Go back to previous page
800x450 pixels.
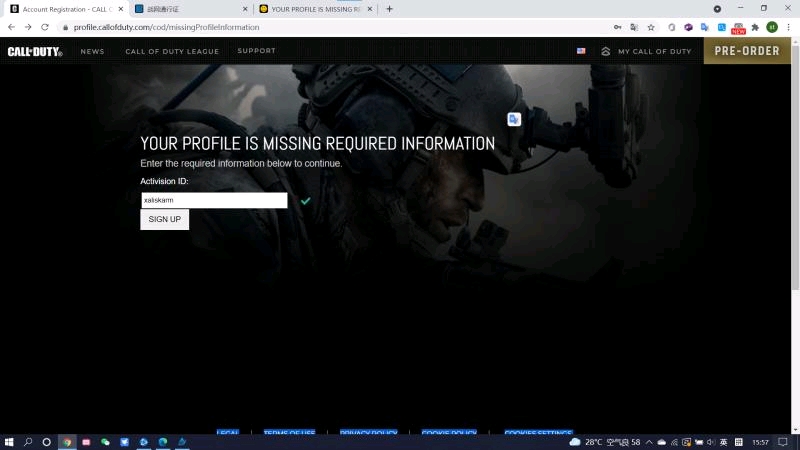point(11,27)
